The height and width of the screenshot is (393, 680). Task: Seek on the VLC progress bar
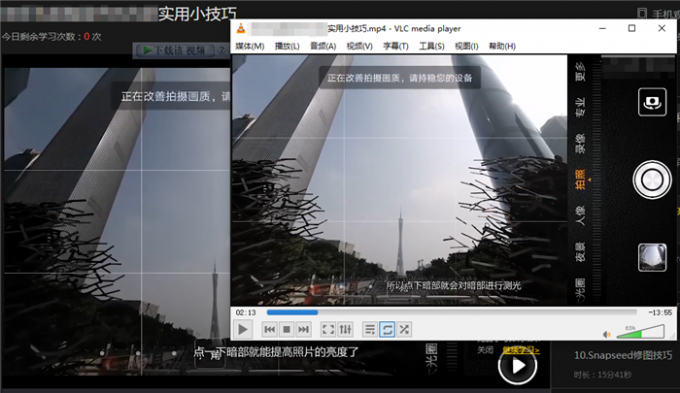point(451,312)
